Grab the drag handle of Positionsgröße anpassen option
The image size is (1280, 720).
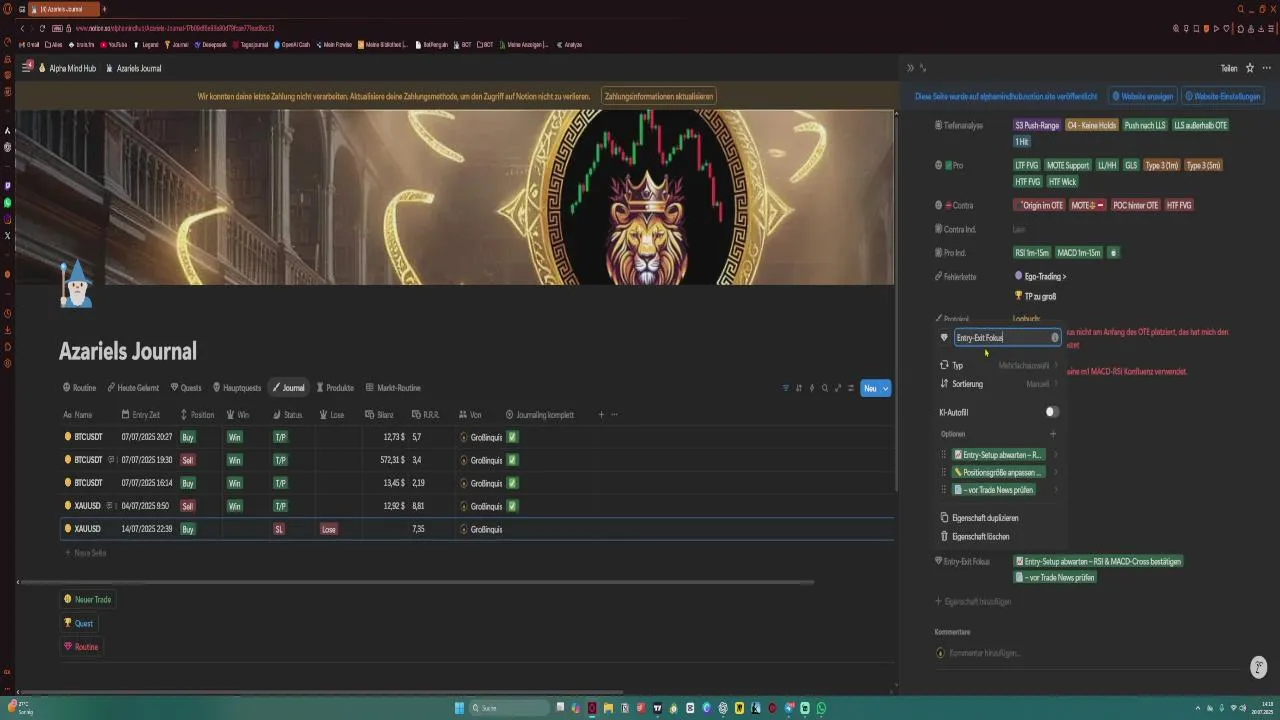943,472
